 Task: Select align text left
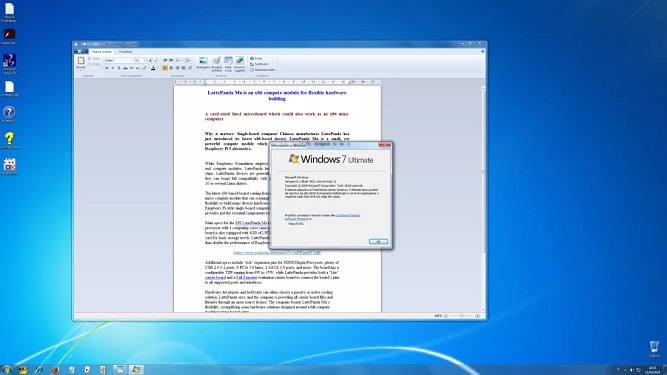pyautogui.click(x=165, y=68)
